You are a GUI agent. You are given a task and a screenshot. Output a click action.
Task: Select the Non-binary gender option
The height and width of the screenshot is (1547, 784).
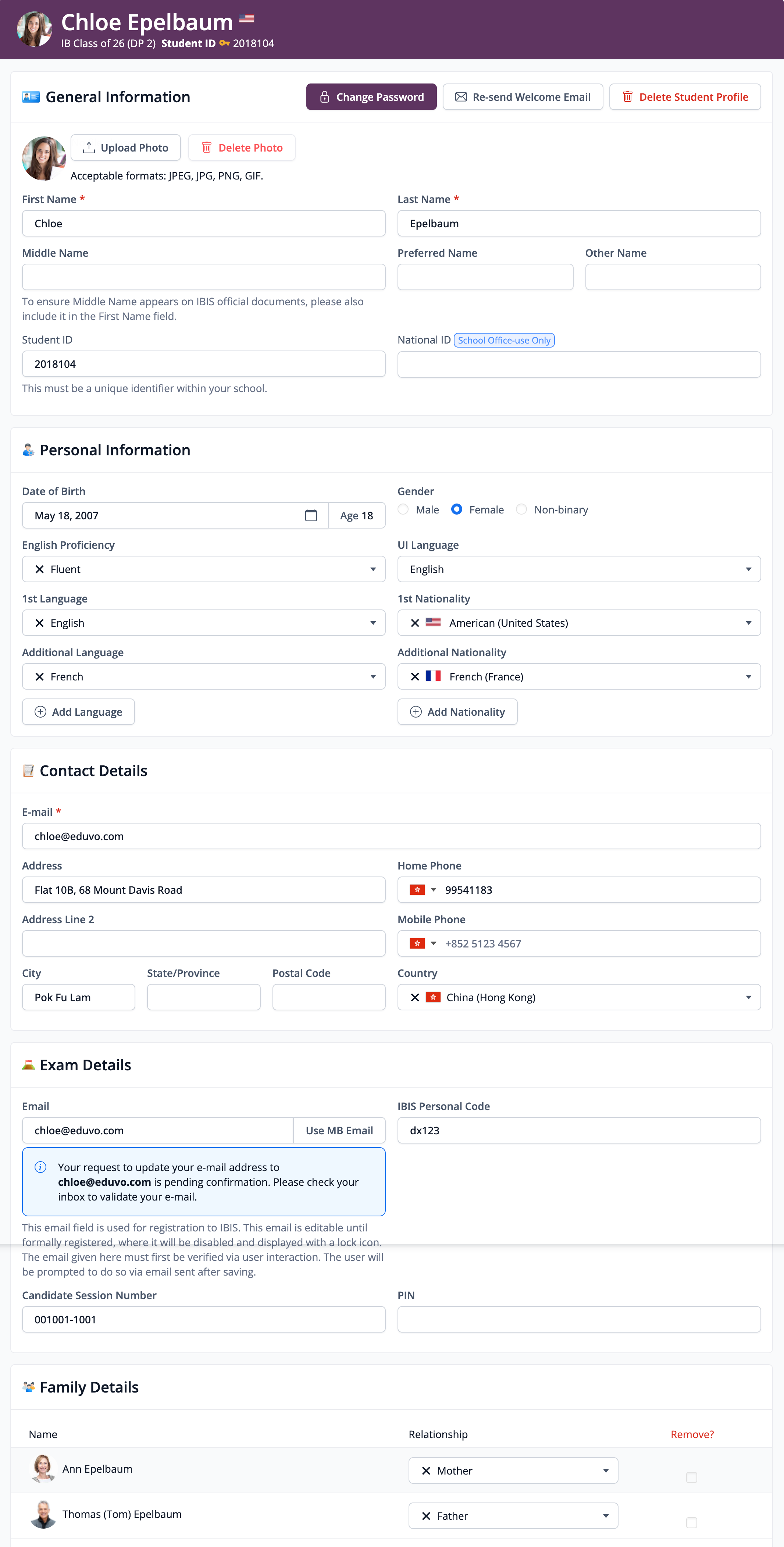pyautogui.click(x=522, y=509)
